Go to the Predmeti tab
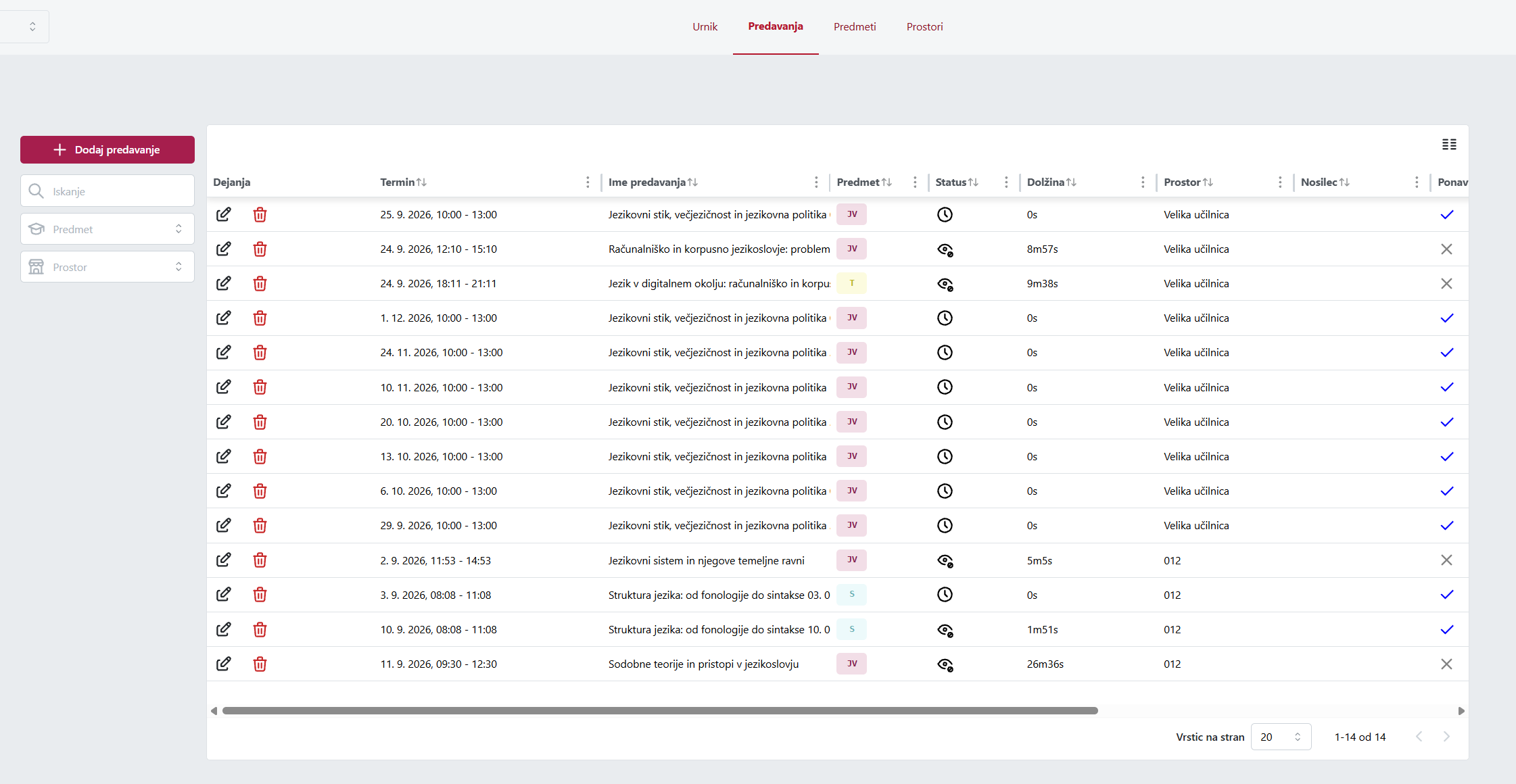The height and width of the screenshot is (784, 1516). (855, 26)
